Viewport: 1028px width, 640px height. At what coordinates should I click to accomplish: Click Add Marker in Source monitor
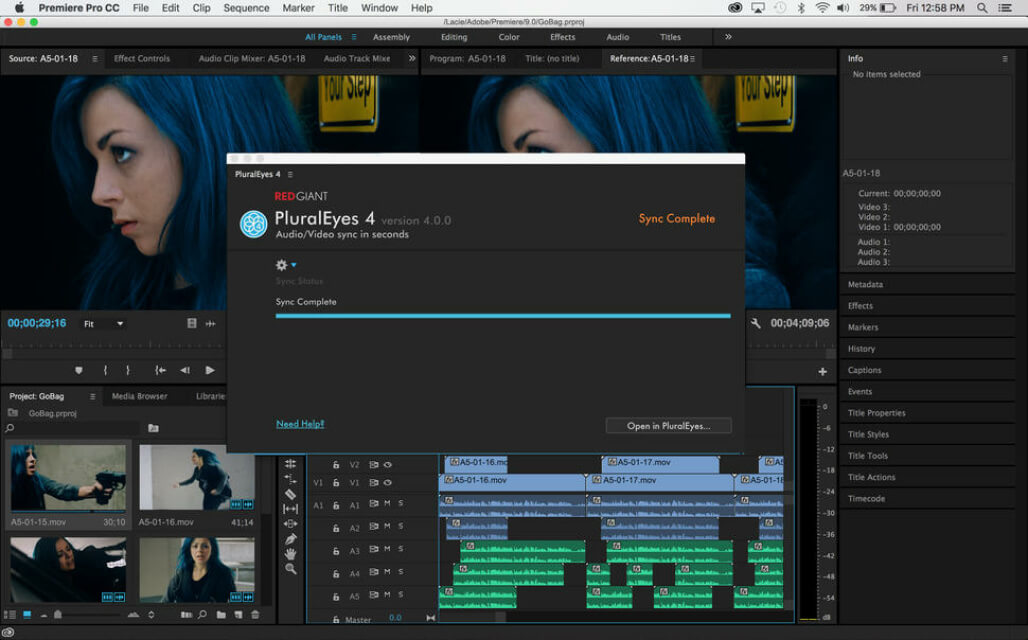coord(79,370)
